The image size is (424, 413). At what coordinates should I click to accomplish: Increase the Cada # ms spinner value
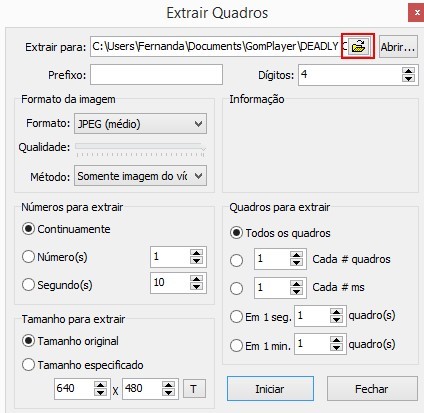click(296, 283)
